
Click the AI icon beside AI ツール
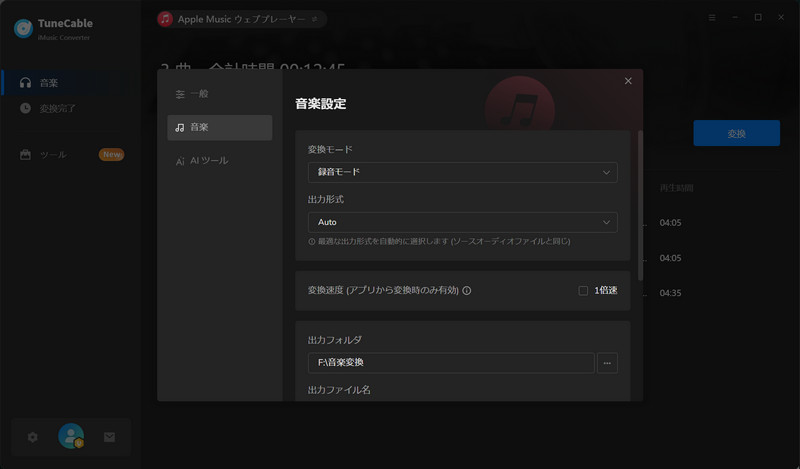[x=180, y=161]
